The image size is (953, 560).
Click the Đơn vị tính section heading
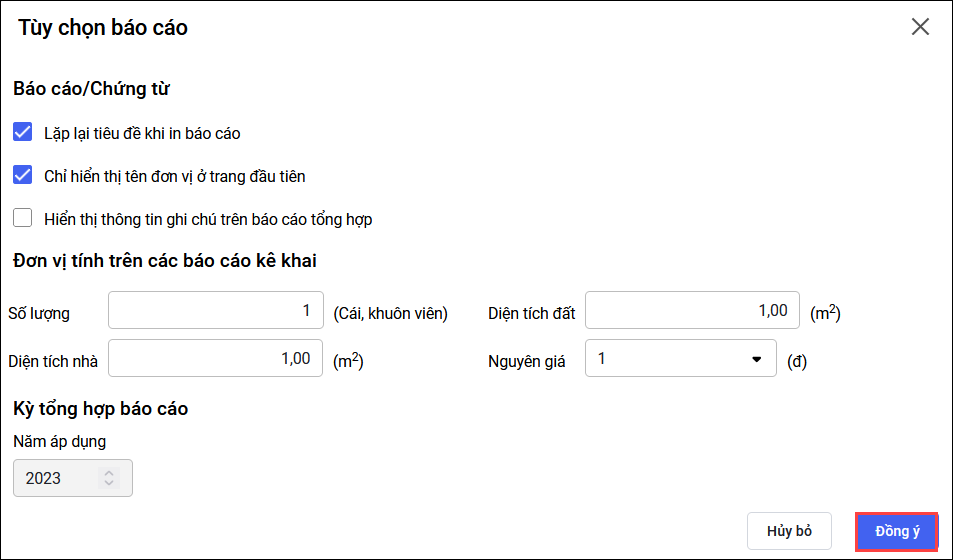165,261
